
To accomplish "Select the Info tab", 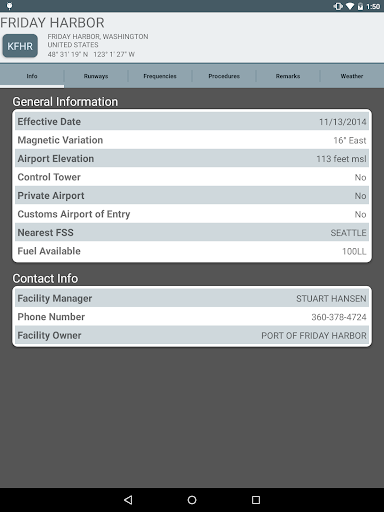I will click(32, 76).
